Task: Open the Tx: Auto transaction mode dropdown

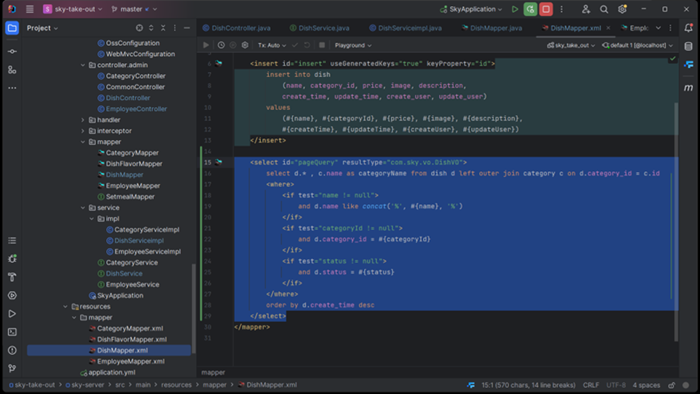Action: pyautogui.click(x=272, y=45)
